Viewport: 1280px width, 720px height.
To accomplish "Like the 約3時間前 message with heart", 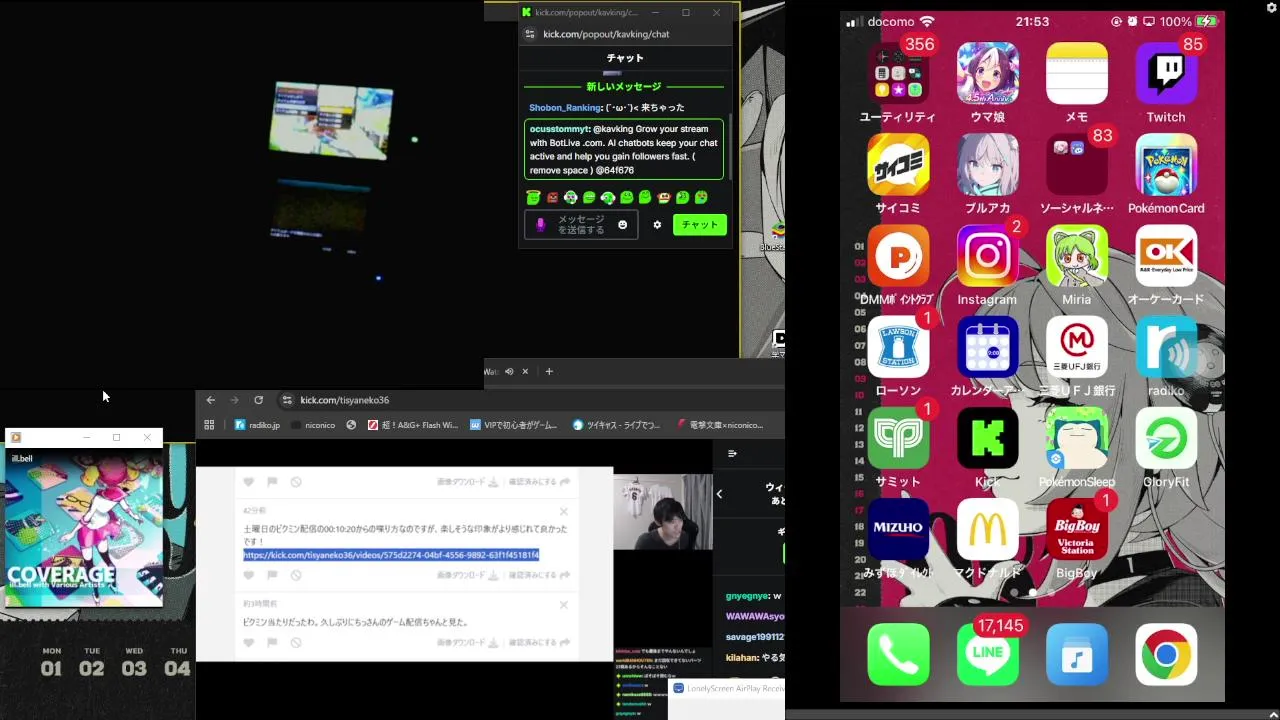I will 249,643.
